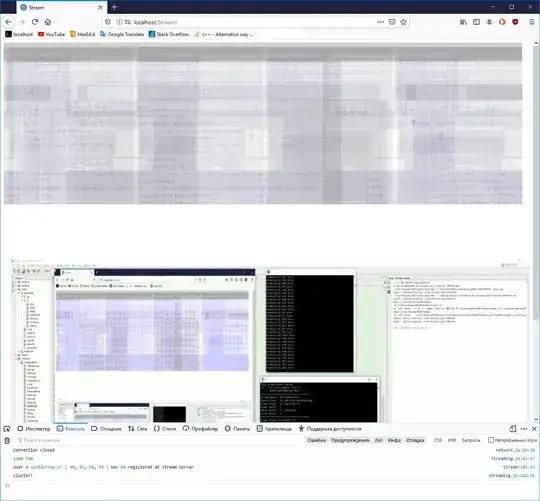Switch to the Хранилище devtools tab

274,429
